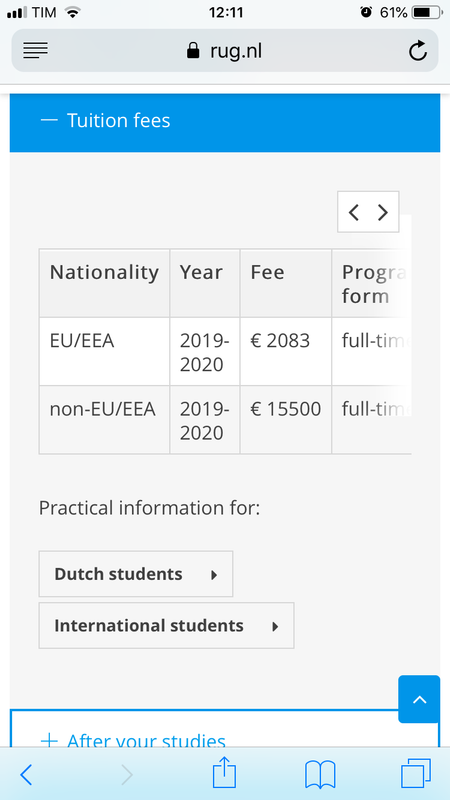Tap the padlock secure-site icon
The width and height of the screenshot is (450, 800).
click(193, 51)
